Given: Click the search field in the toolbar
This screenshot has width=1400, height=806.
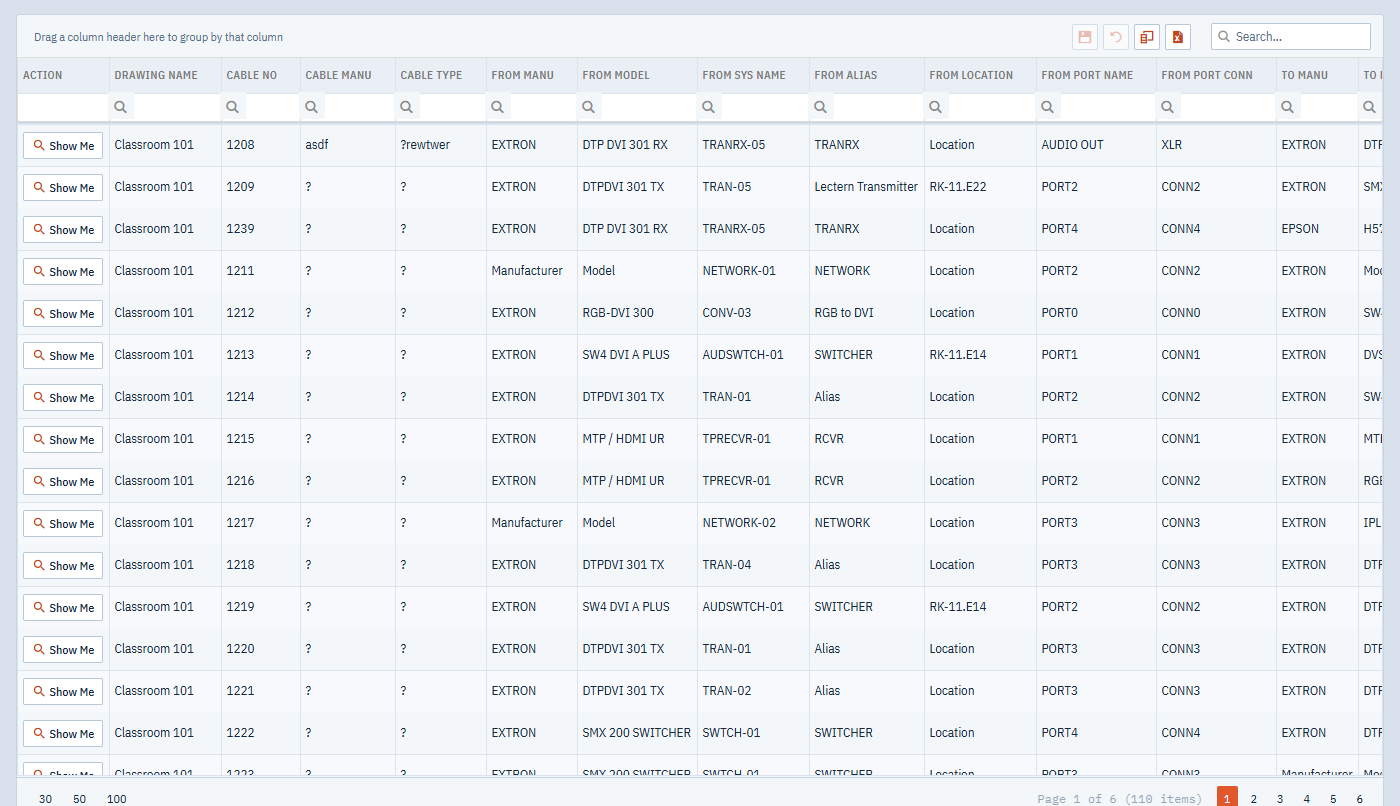Looking at the screenshot, I should [1291, 37].
